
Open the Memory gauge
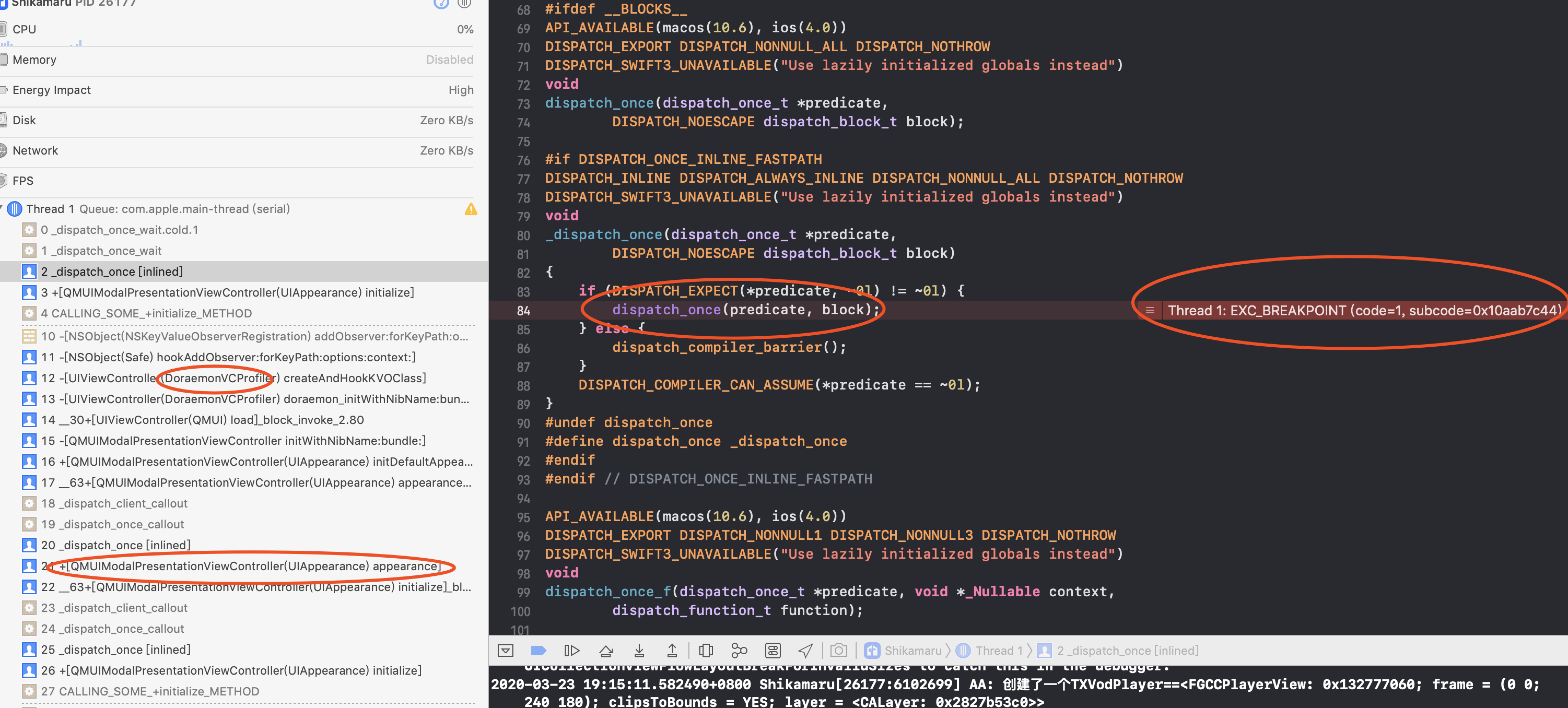pyautogui.click(x=237, y=60)
